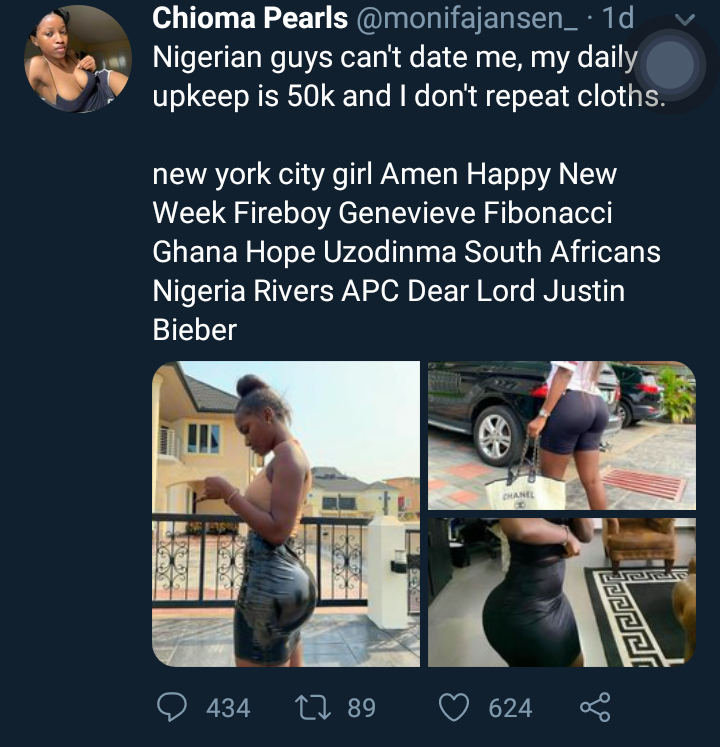Tap the floating gray circle button
Image resolution: width=720 pixels, height=747 pixels.
pos(670,64)
